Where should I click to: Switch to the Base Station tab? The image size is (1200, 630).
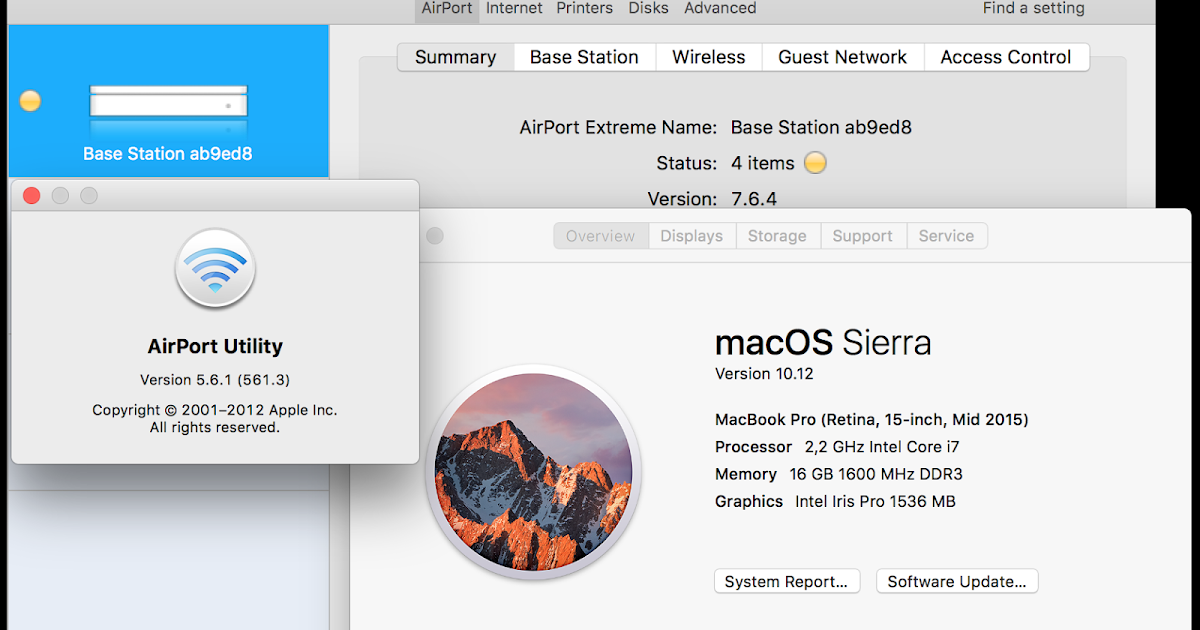pos(584,57)
